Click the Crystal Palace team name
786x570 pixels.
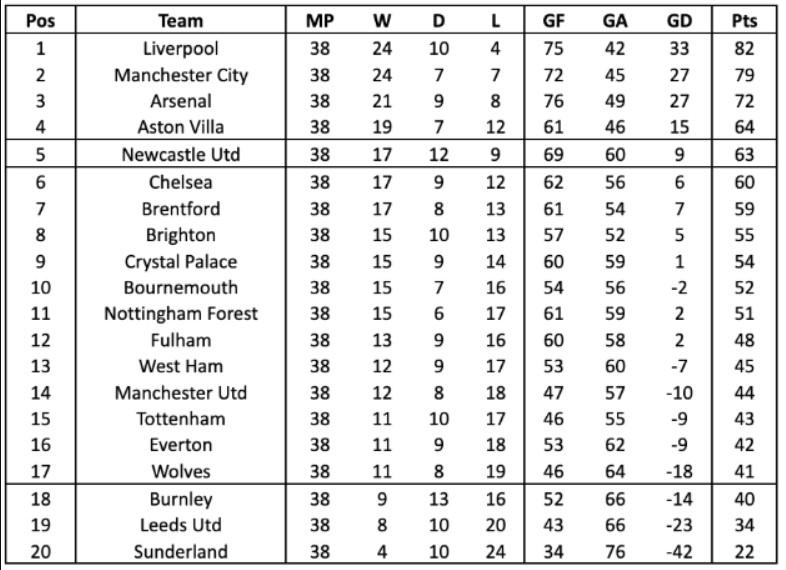coord(181,262)
